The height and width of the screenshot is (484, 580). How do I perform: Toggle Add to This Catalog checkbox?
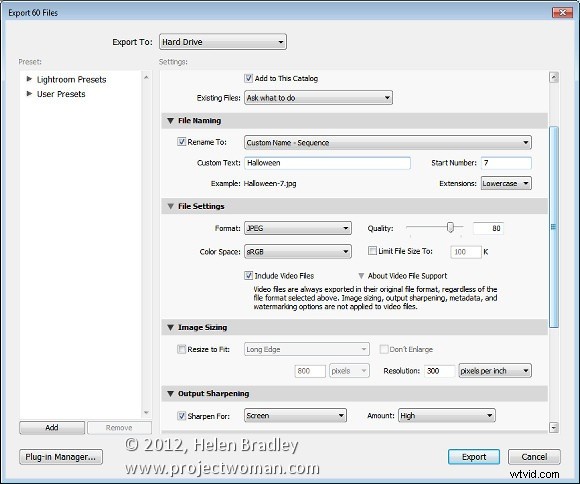tap(248, 78)
